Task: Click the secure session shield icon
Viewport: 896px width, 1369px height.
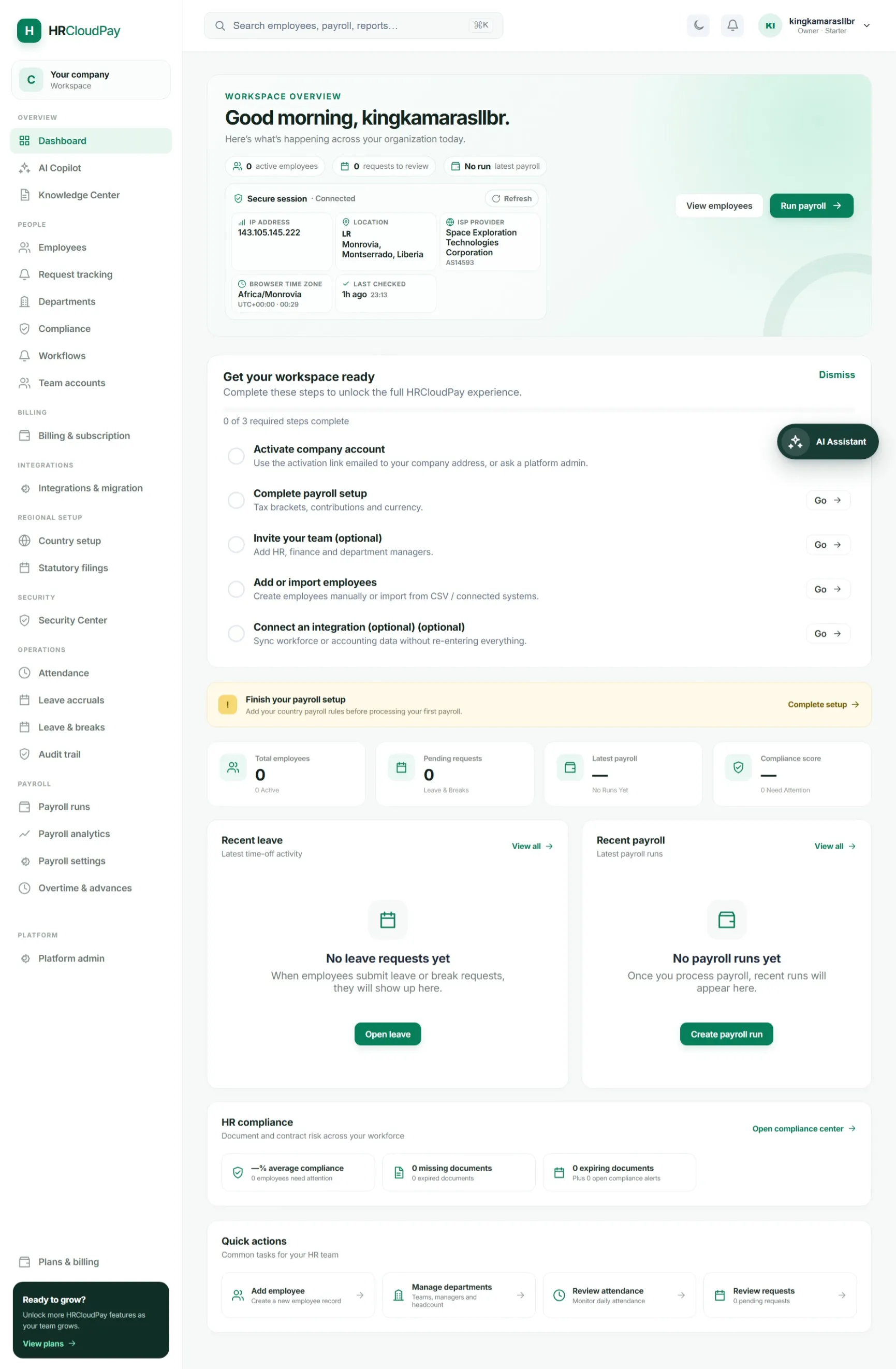Action: pyautogui.click(x=238, y=198)
